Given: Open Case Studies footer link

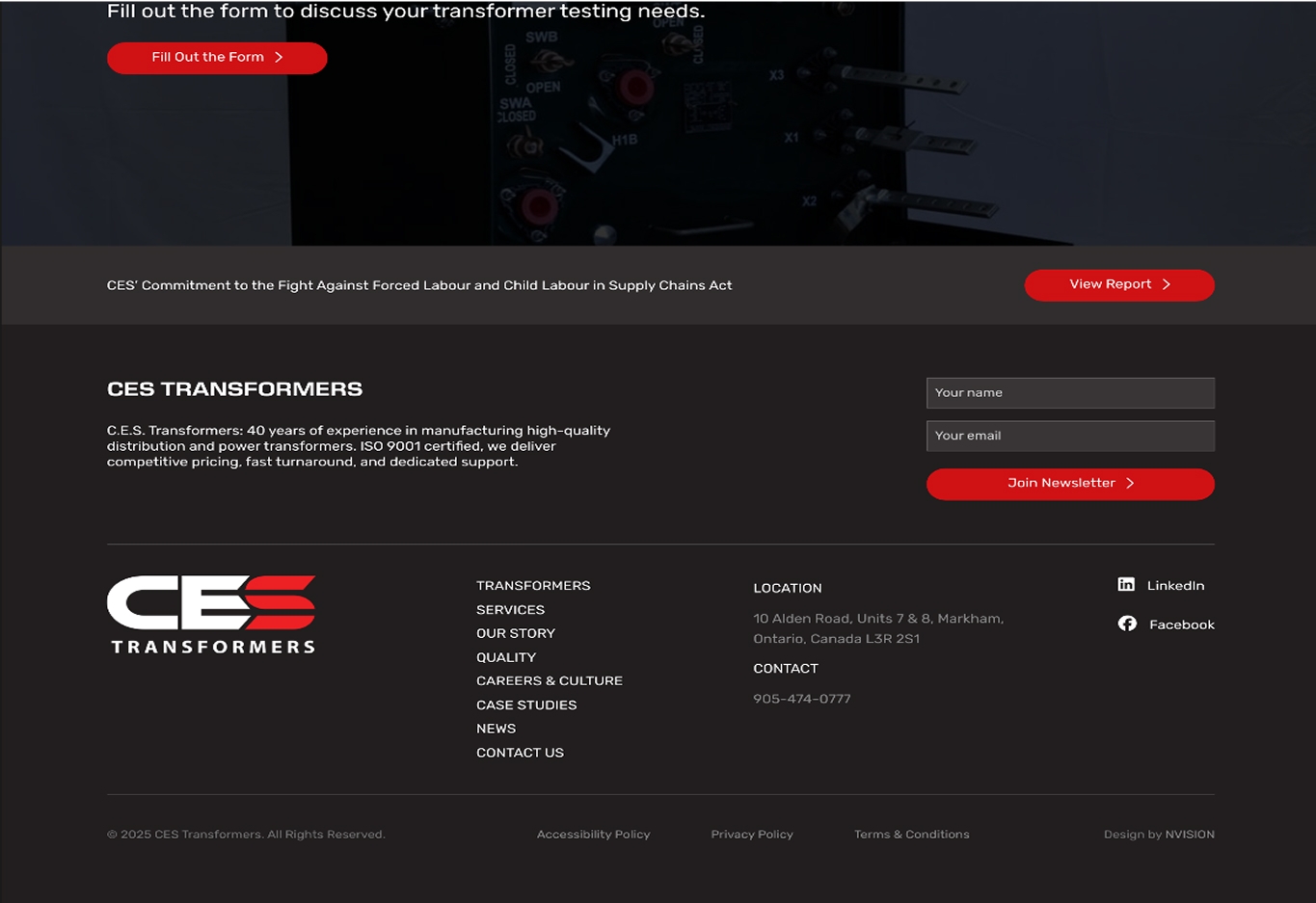Looking at the screenshot, I should [526, 705].
